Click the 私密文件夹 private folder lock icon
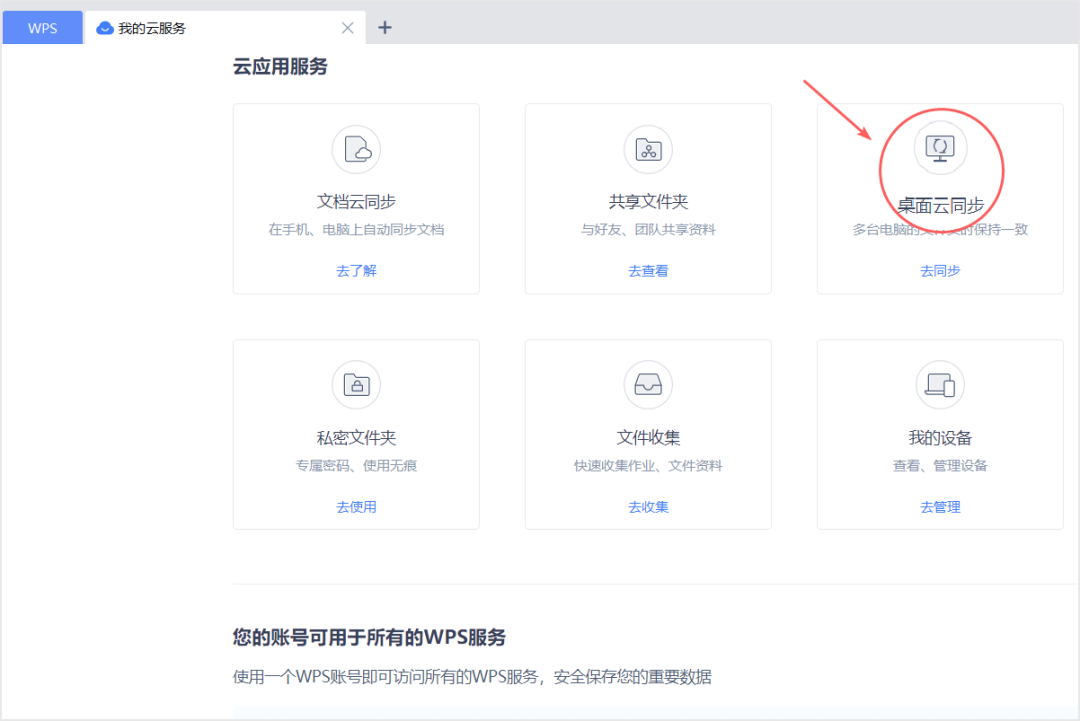Viewport: 1080px width, 721px height. [x=356, y=384]
